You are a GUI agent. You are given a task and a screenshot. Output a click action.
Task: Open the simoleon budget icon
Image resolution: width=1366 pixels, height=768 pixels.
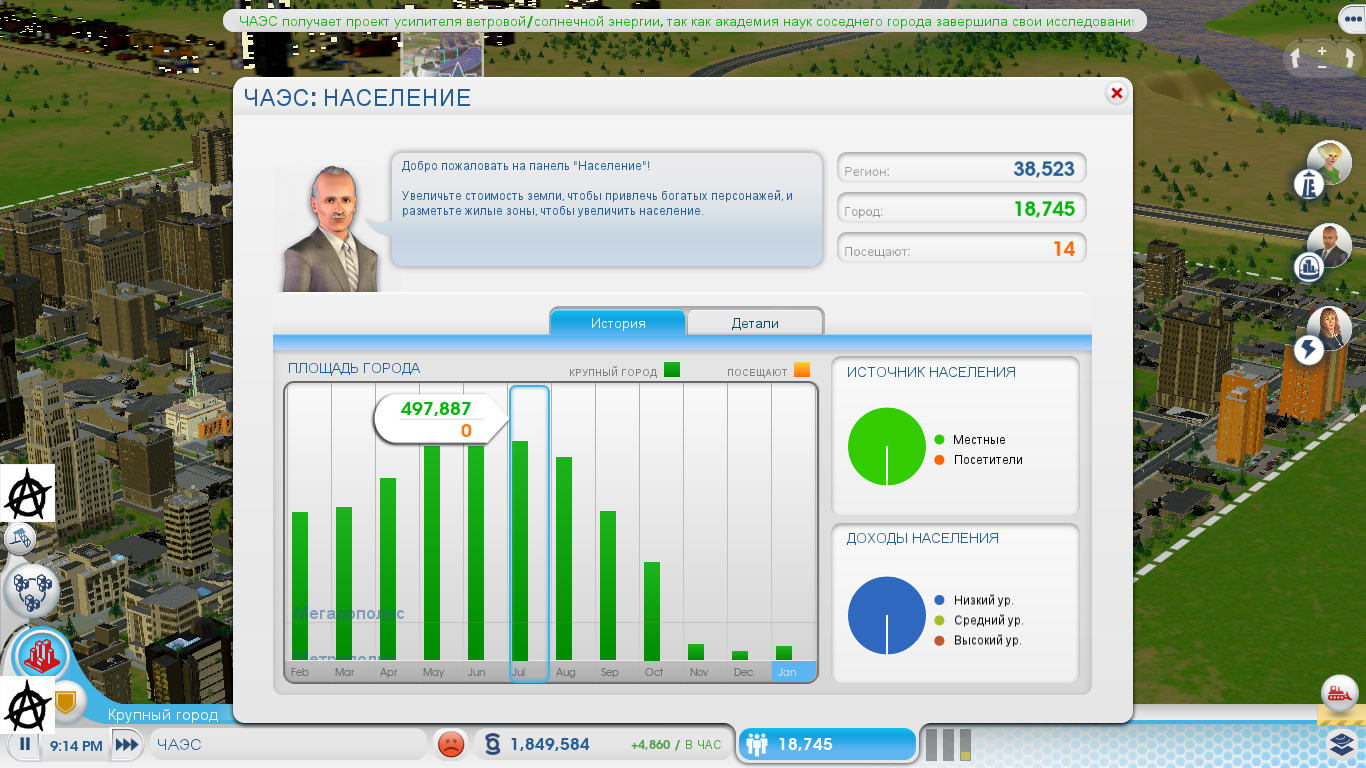click(491, 745)
